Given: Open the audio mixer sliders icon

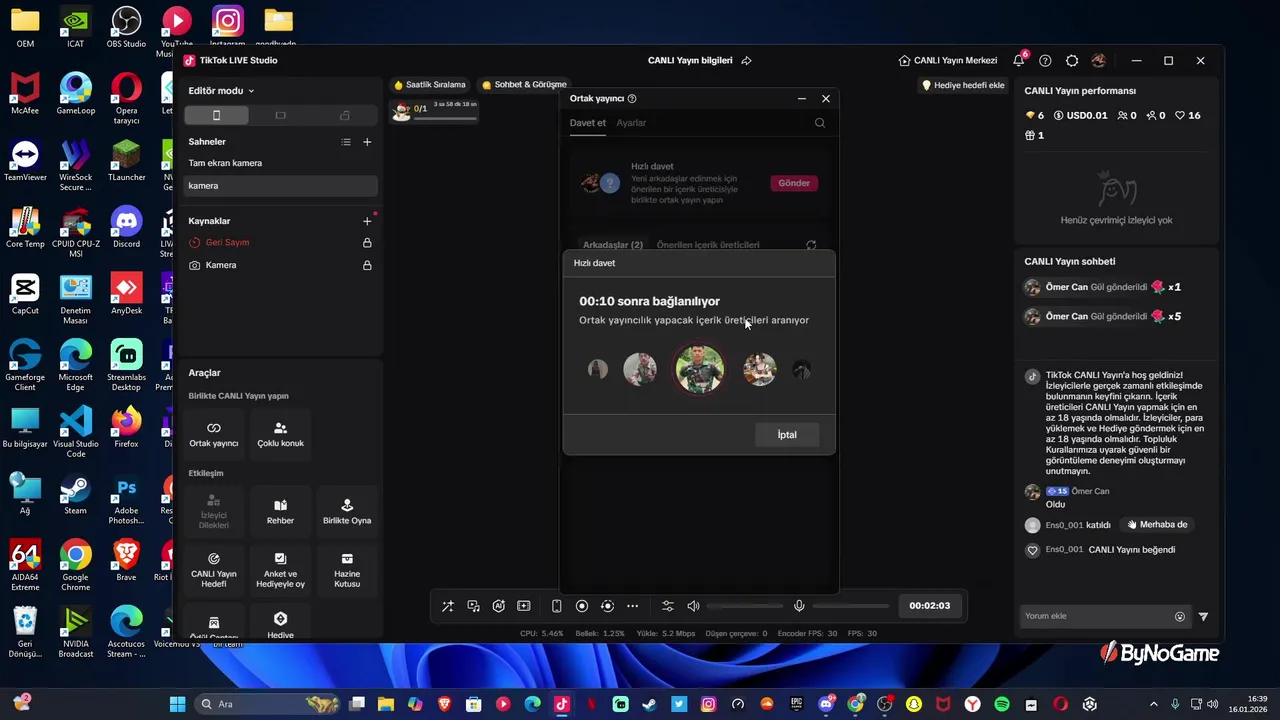Looking at the screenshot, I should coord(668,606).
